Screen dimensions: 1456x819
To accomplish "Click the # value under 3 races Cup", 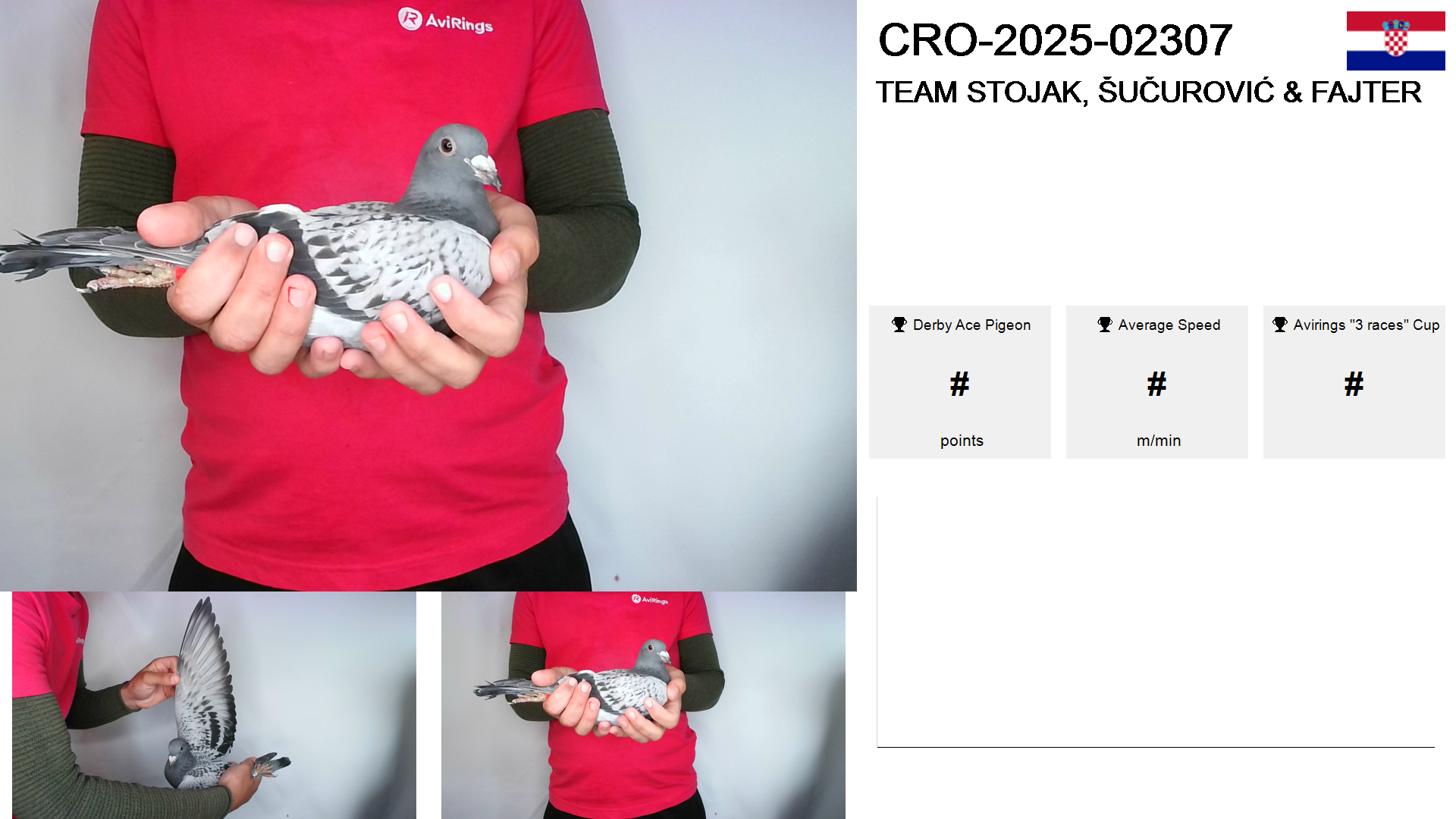I will pos(1354,384).
